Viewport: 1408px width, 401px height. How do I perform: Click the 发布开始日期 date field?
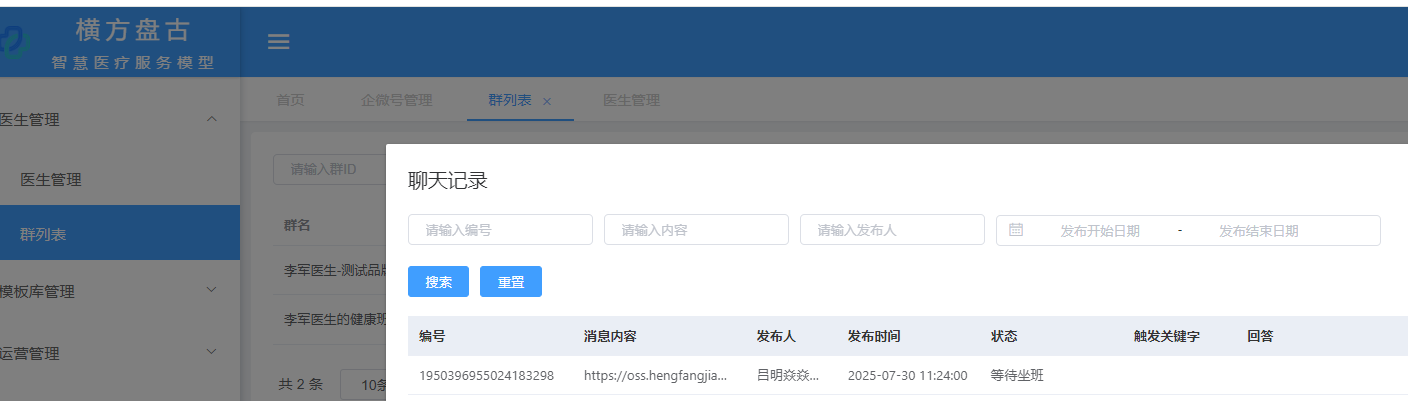[1099, 231]
